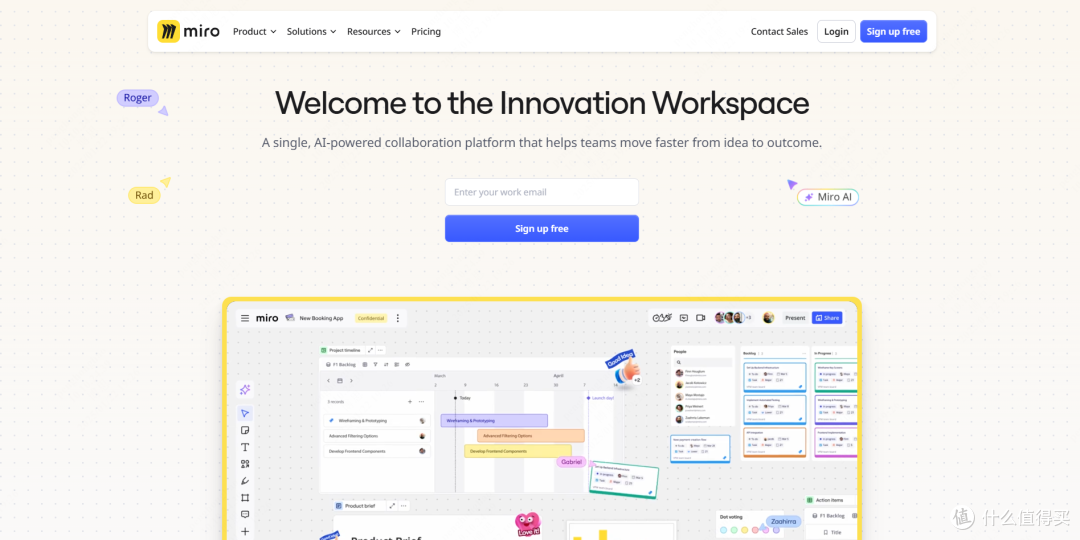Click the Launch day milestone marker
This screenshot has height=540, width=1080.
[599, 398]
